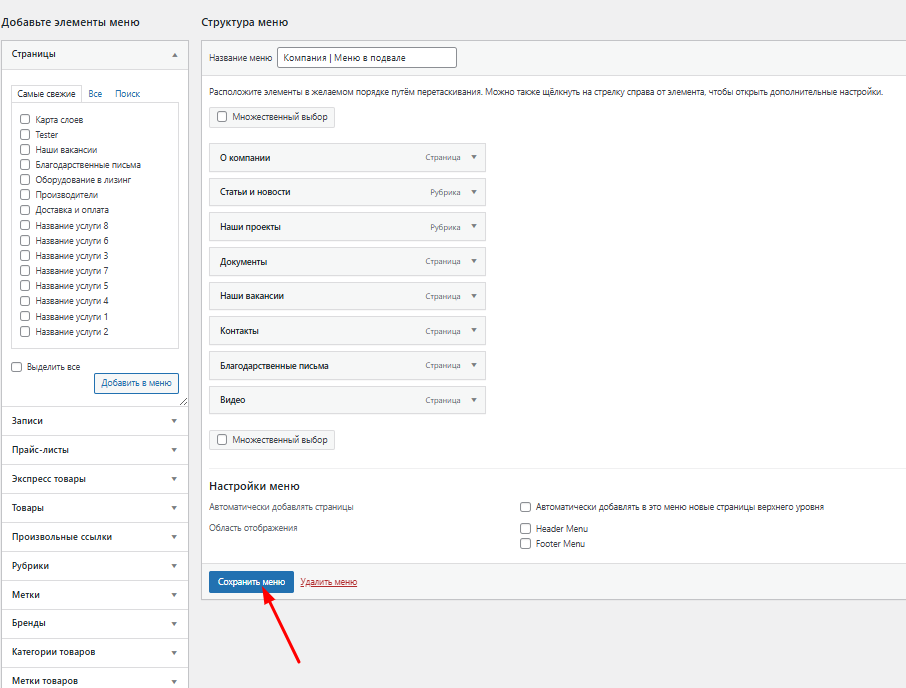
Task: Check the Карта слоев page checkbox
Action: pos(25,120)
